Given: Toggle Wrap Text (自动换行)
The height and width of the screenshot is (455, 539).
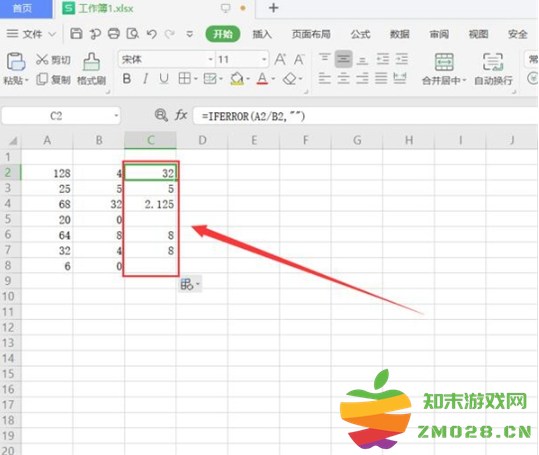Looking at the screenshot, I should (x=493, y=69).
